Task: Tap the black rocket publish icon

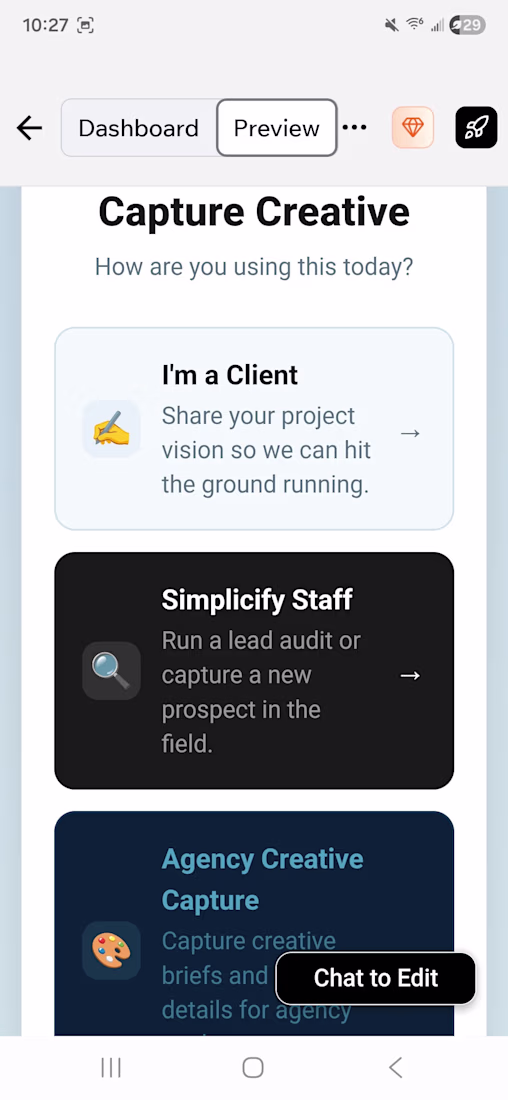Action: [476, 128]
